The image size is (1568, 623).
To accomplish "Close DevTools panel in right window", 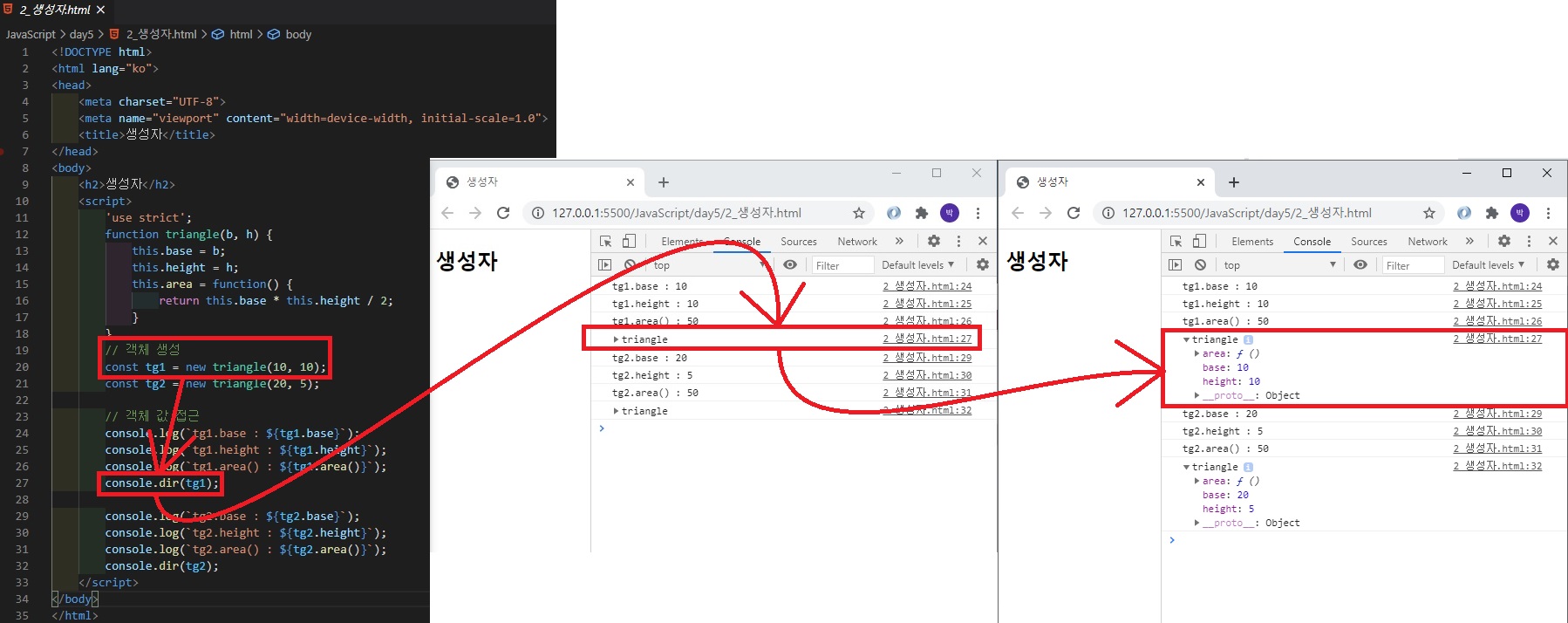I will pyautogui.click(x=1552, y=241).
